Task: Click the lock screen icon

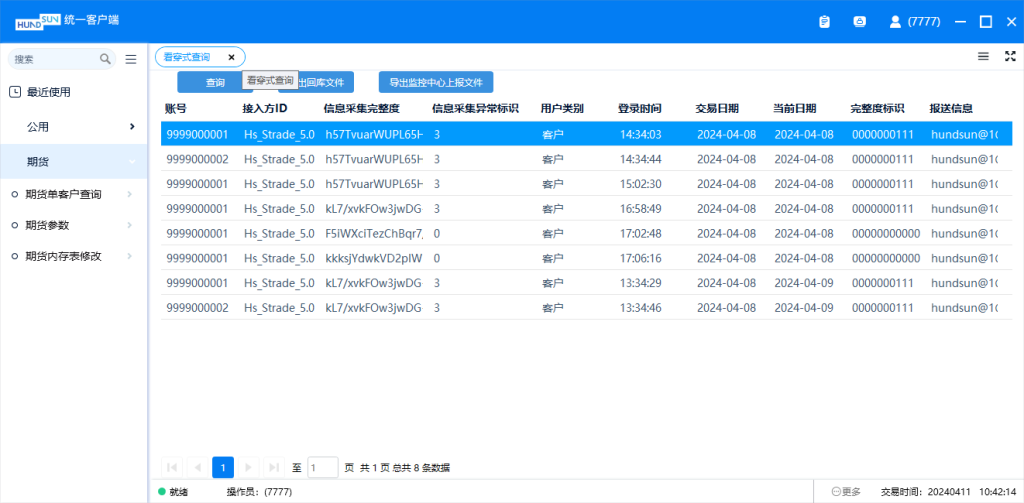Action: [859, 21]
